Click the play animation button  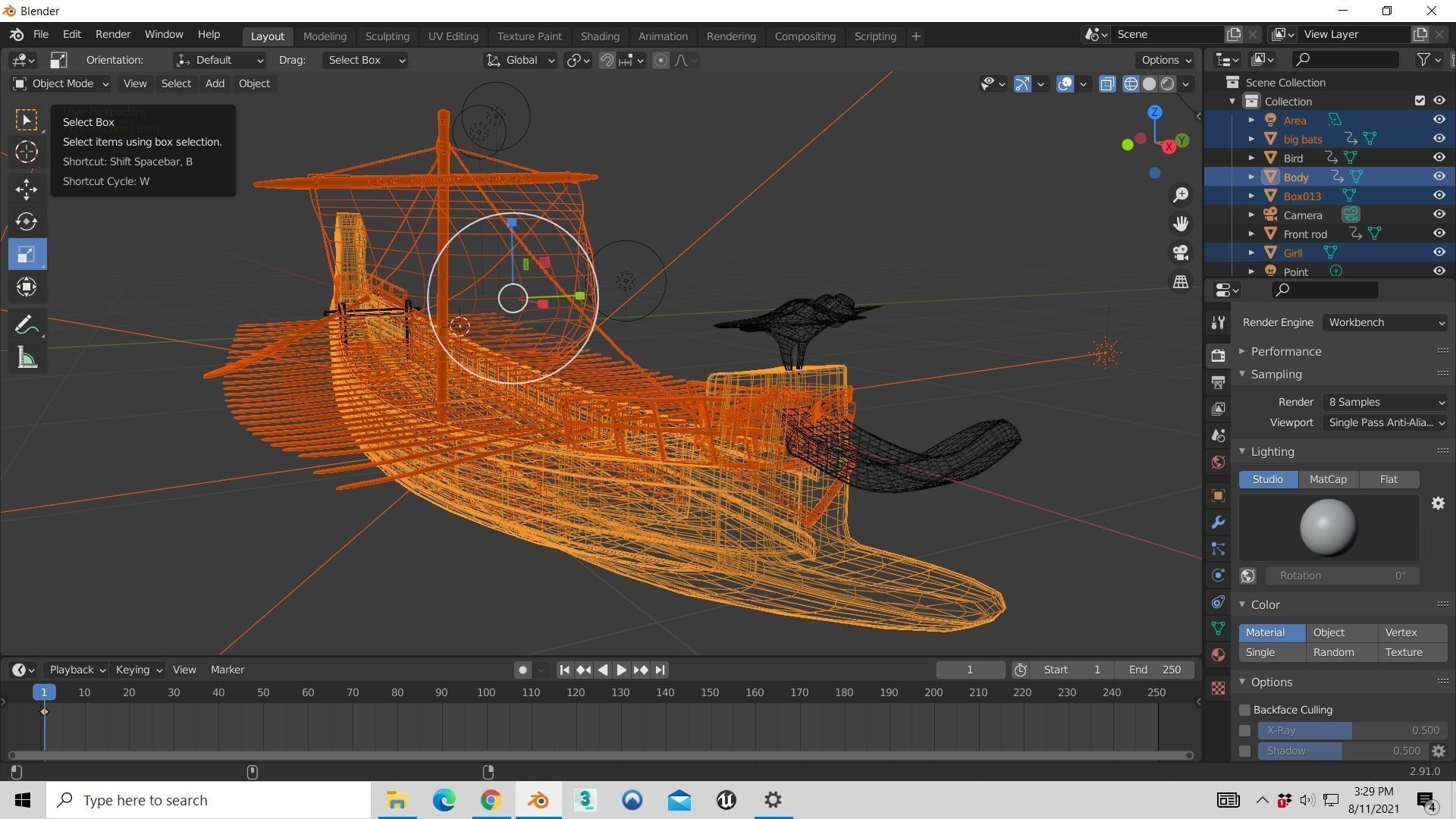tap(621, 670)
